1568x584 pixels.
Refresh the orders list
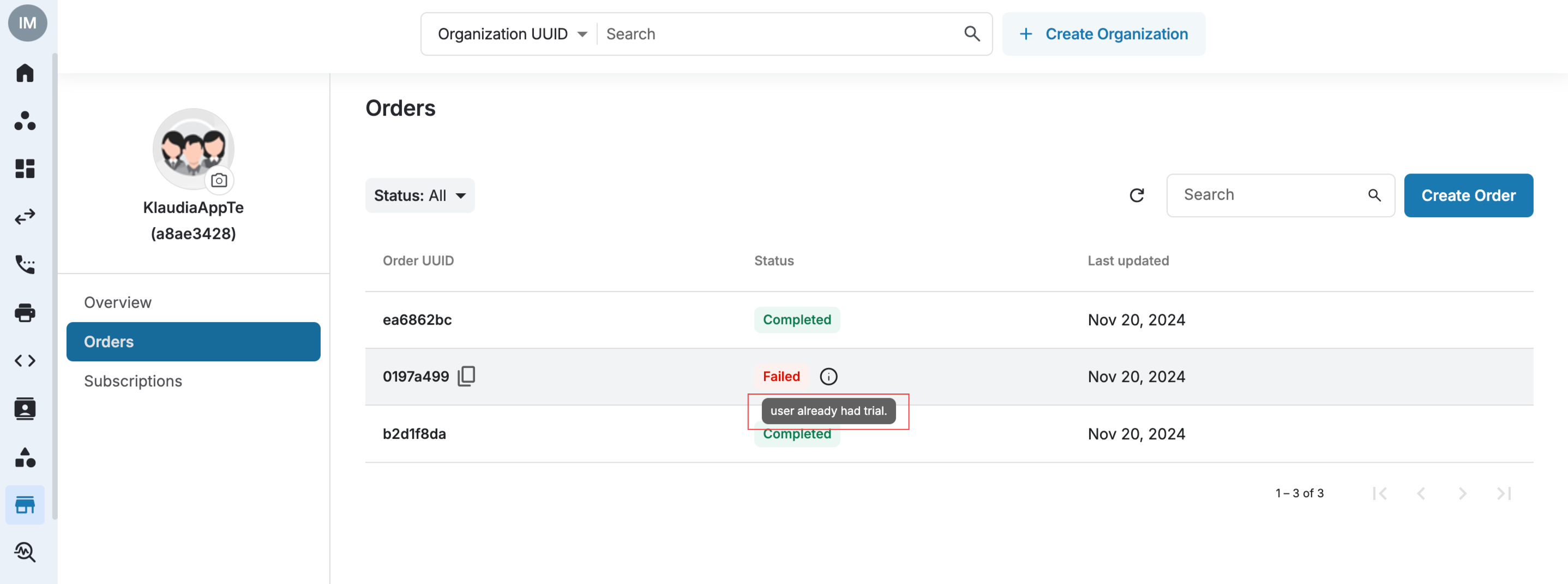click(x=1137, y=195)
